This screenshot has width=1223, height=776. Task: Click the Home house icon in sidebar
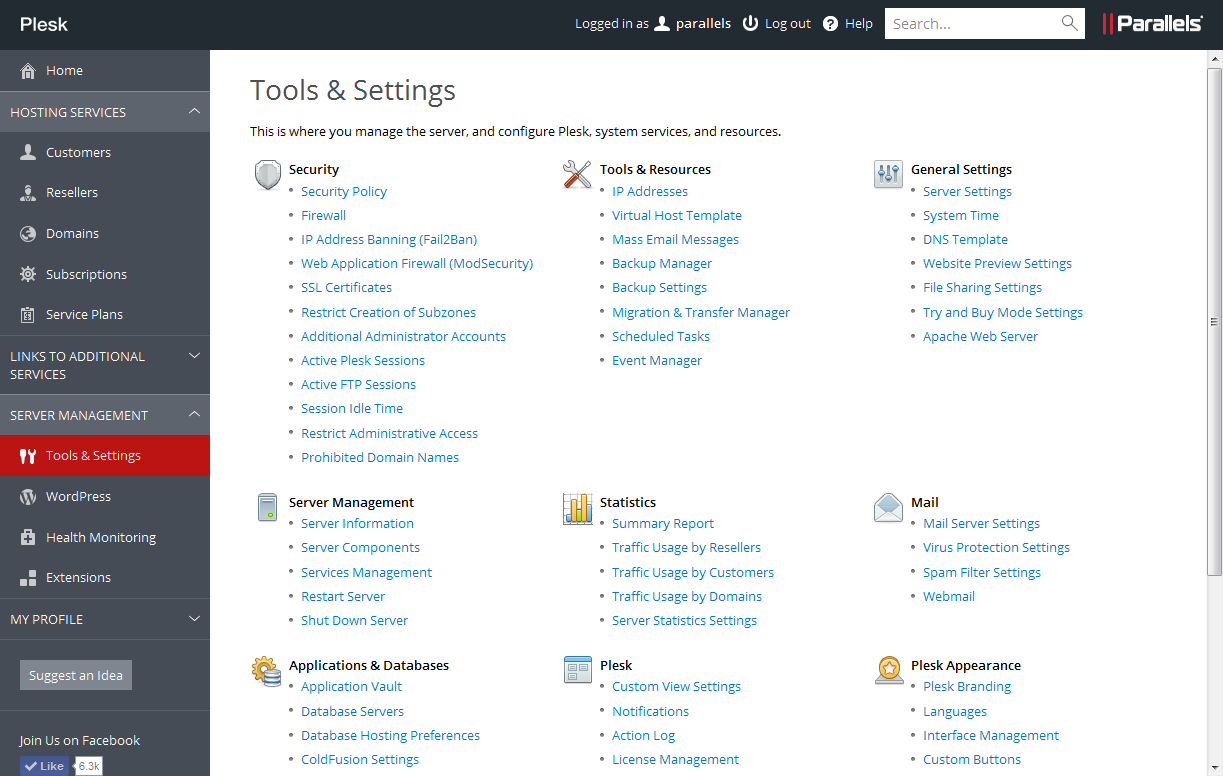(28, 71)
